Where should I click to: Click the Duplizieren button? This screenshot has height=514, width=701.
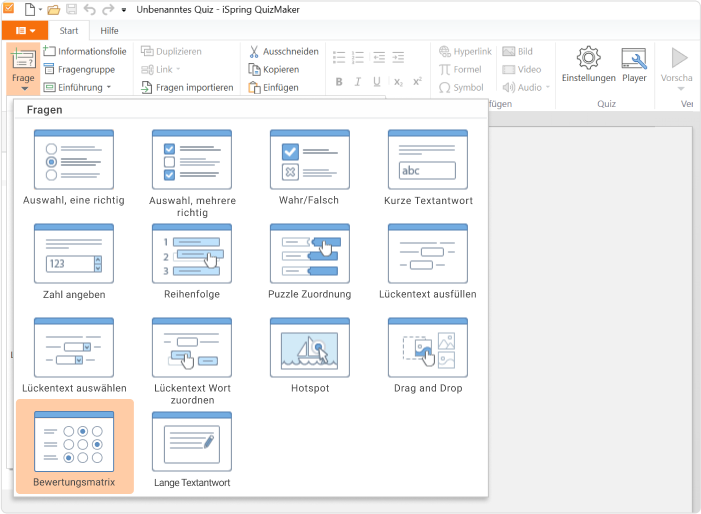171,51
